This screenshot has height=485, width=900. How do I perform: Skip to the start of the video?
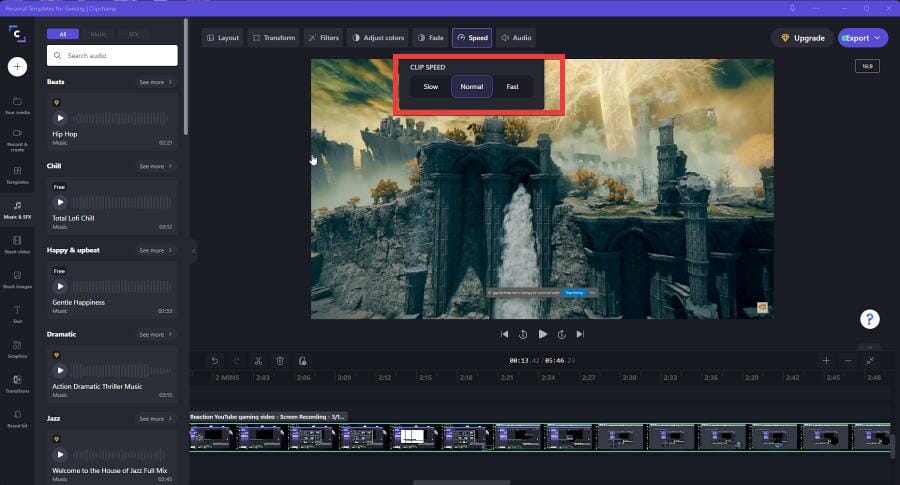pyautogui.click(x=505, y=334)
